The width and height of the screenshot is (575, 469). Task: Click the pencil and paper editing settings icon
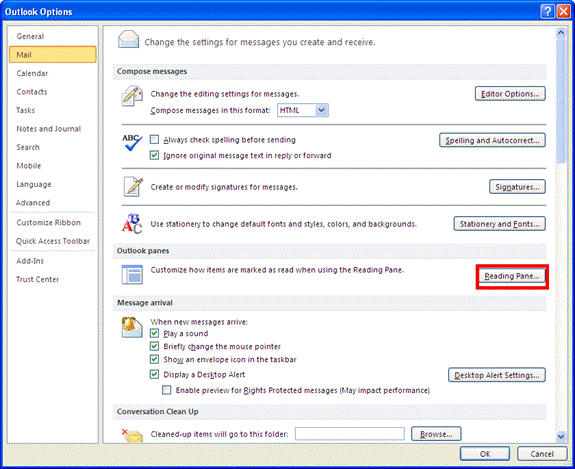coord(132,96)
